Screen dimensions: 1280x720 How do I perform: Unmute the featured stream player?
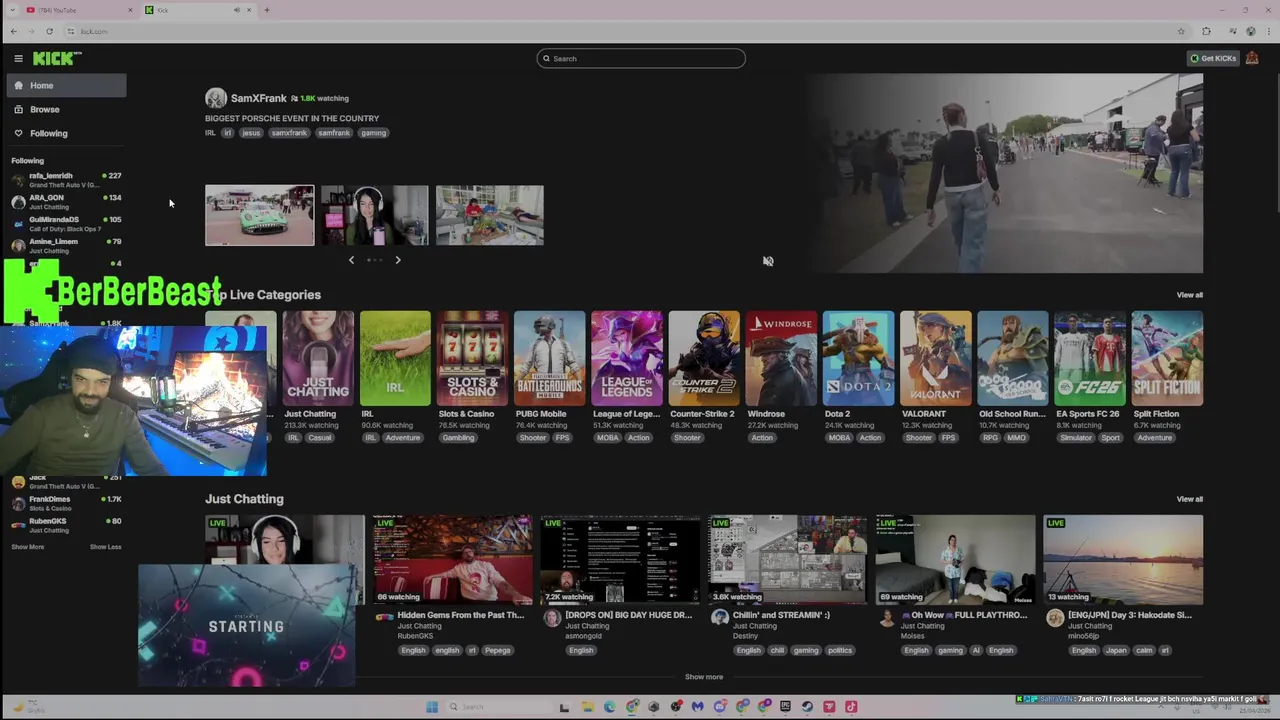768,261
